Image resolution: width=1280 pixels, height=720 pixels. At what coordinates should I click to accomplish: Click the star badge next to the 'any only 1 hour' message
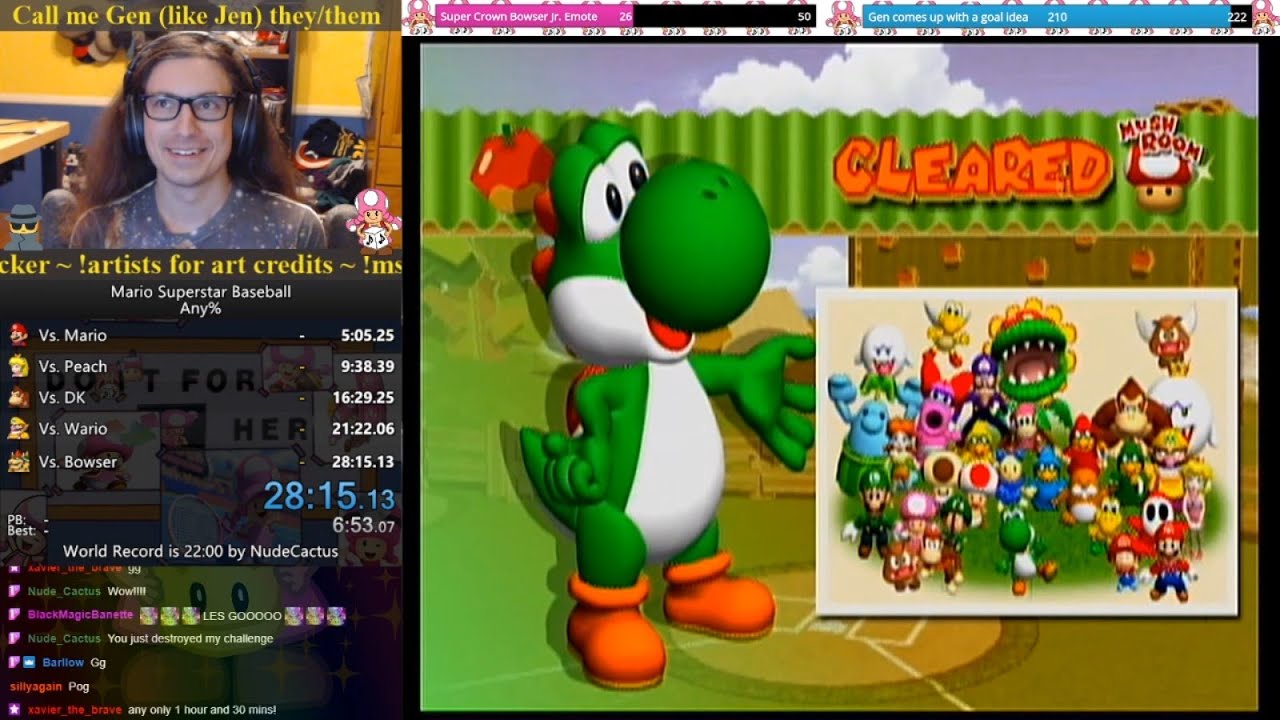[x=14, y=709]
